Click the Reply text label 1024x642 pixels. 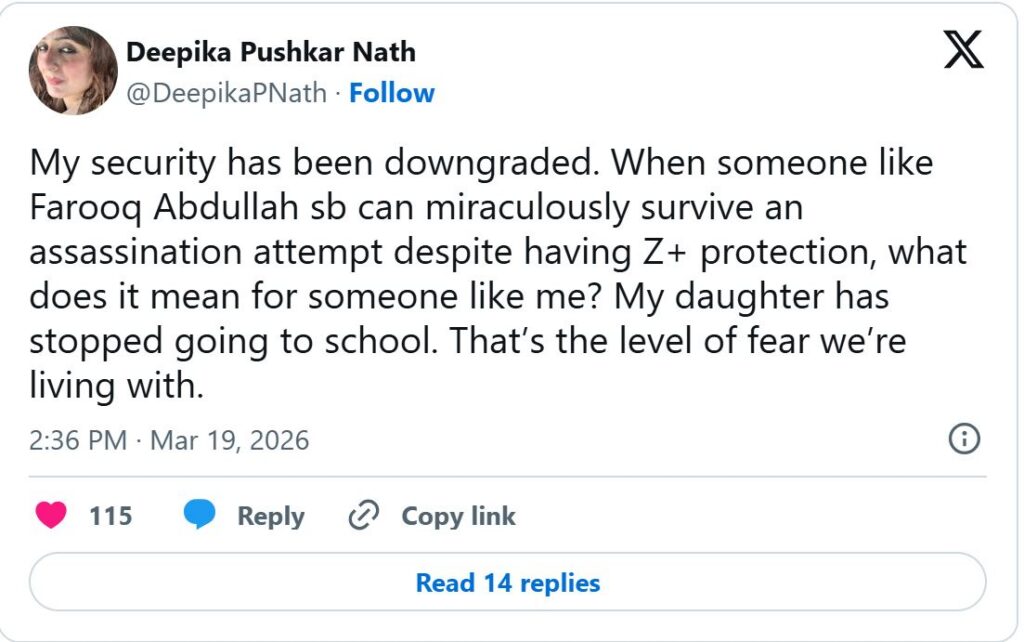270,516
